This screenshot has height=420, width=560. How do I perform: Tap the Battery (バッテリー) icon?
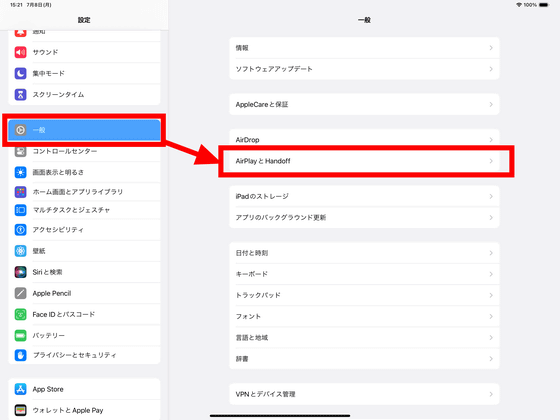point(20,336)
